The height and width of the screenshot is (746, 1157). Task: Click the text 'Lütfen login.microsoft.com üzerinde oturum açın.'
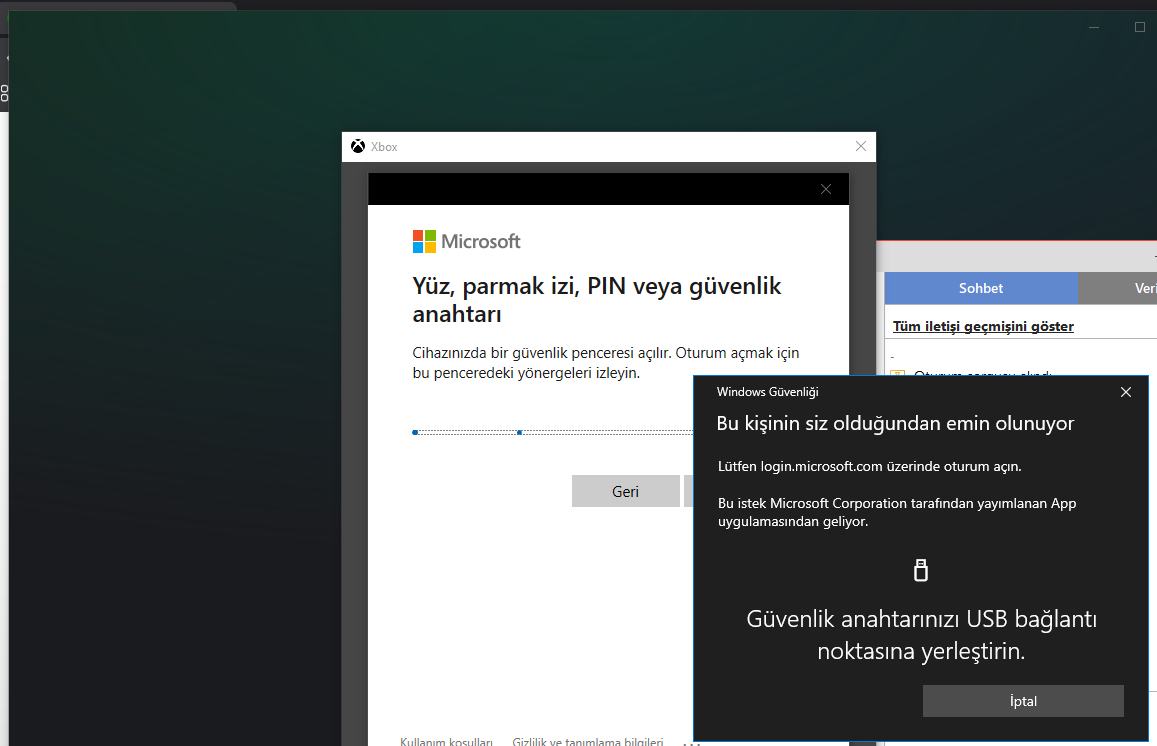869,466
